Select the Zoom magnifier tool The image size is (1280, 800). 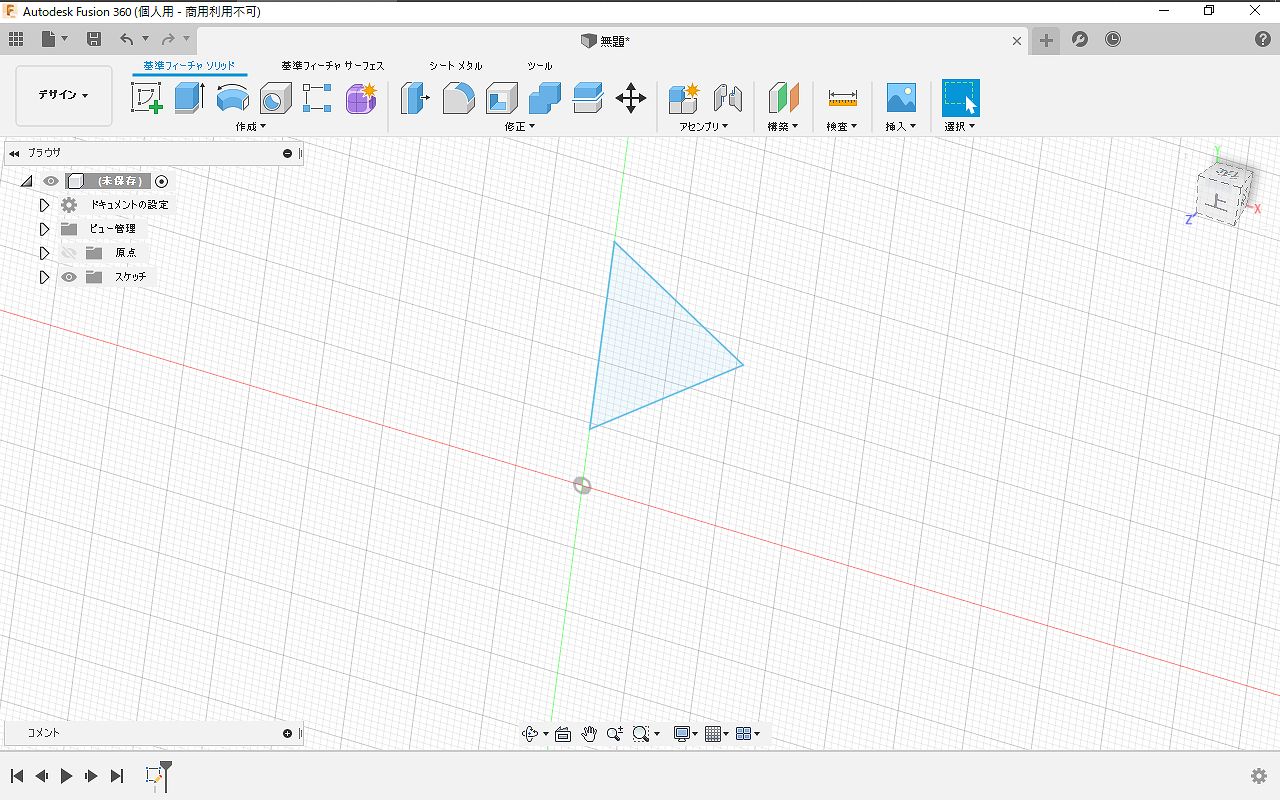[615, 734]
